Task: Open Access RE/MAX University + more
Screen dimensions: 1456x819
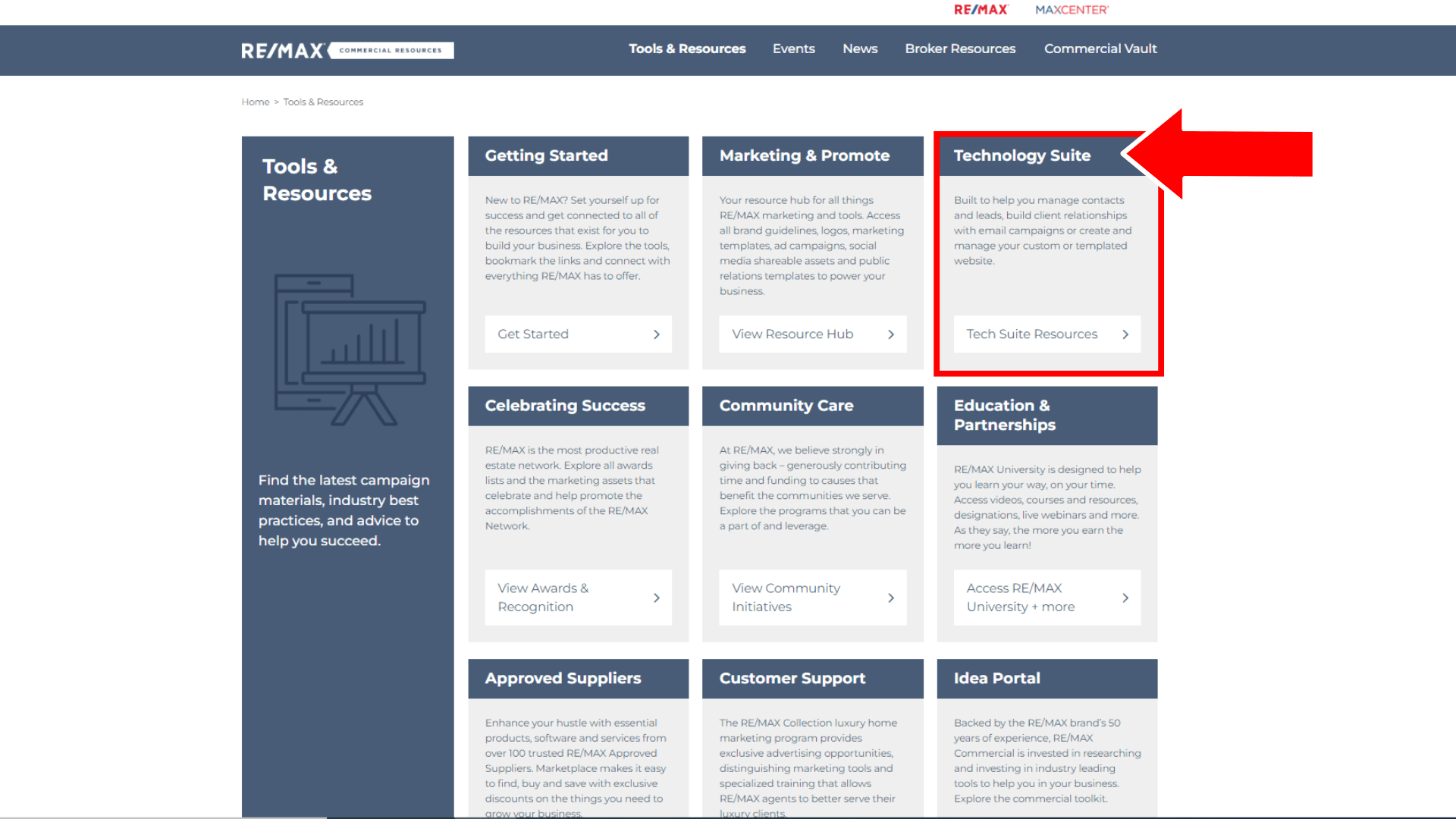Action: [1047, 598]
